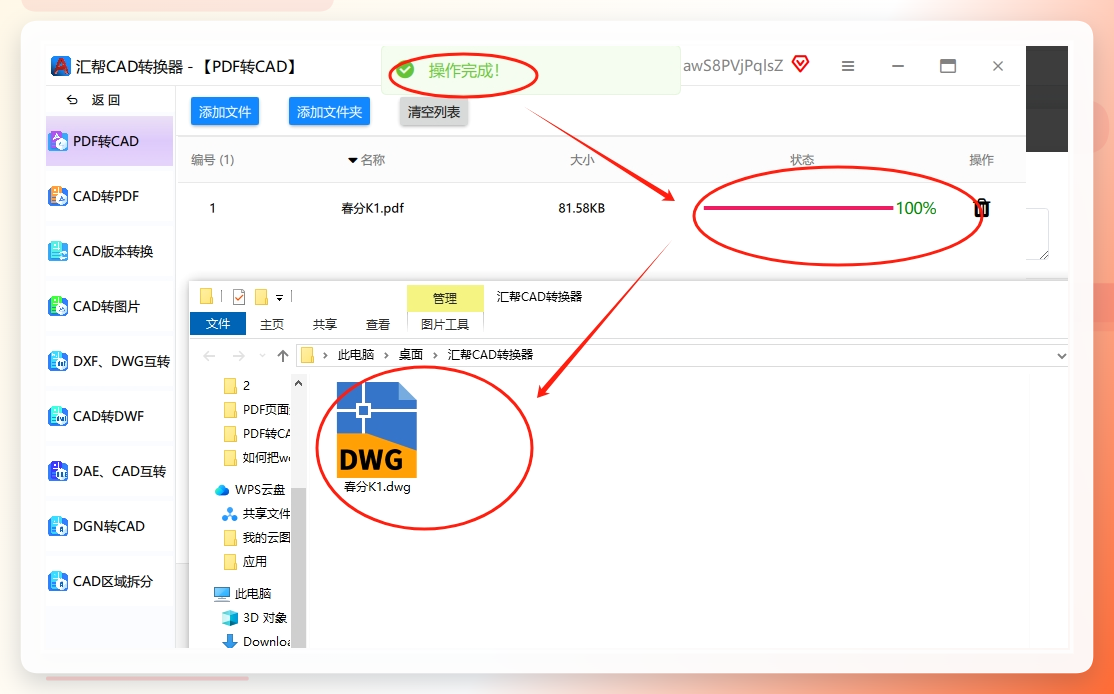Viewport: 1114px width, 694px height.
Task: Open WPS云盘 in Explorer tree
Action: [250, 489]
